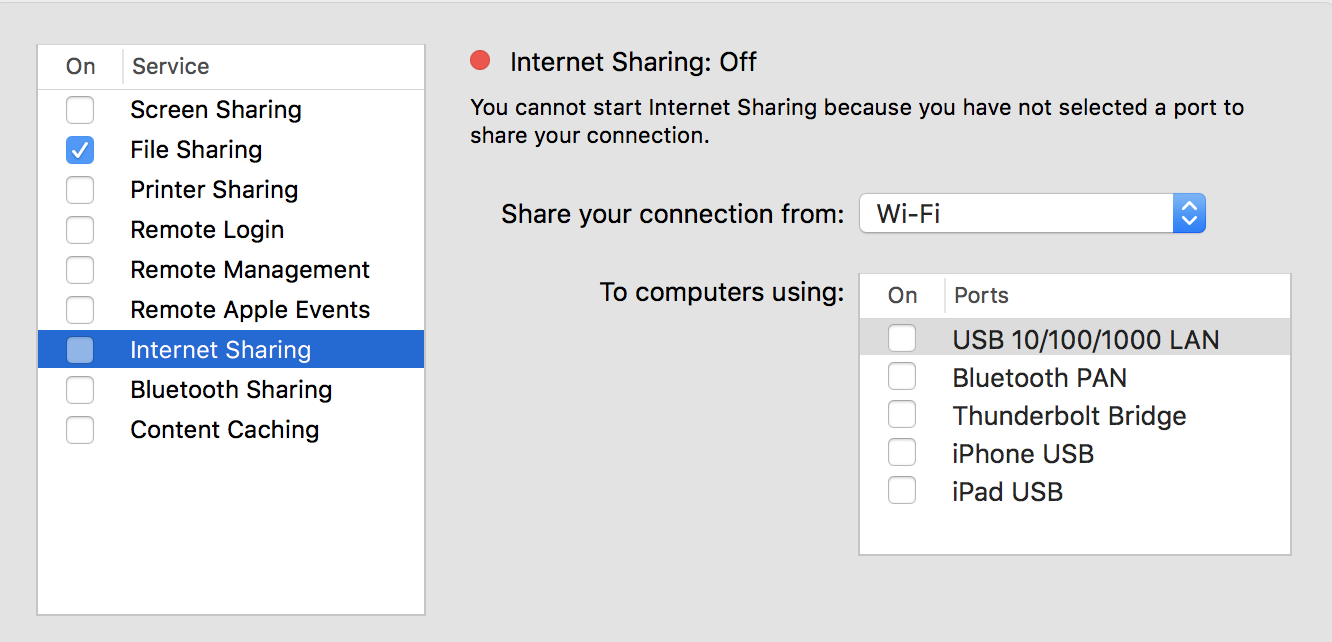This screenshot has width=1332, height=642.
Task: Click the blue dropdown arrows next to Wi-Fi
Action: coord(1189,213)
